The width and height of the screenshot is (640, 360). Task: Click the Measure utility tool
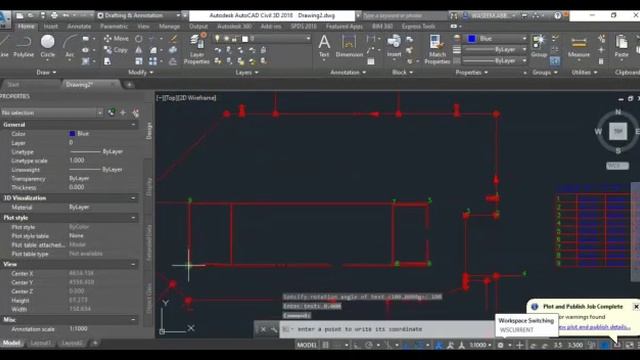(579, 46)
